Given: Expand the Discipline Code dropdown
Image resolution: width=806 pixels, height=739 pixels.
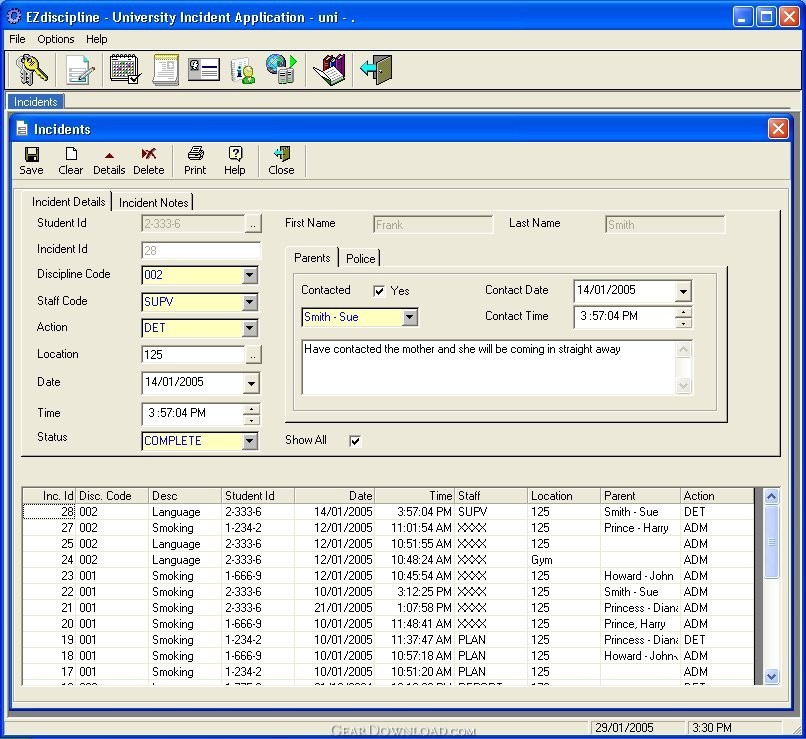Looking at the screenshot, I should 250,275.
